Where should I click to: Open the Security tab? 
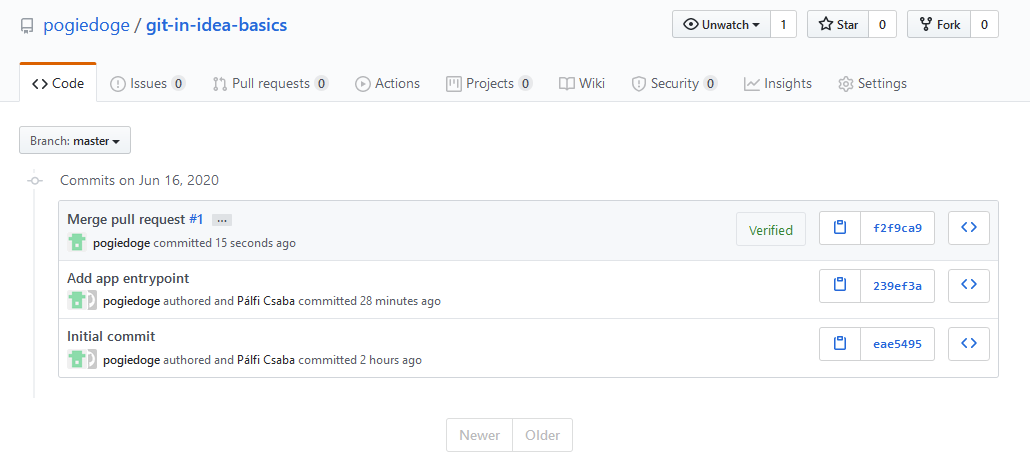click(675, 83)
